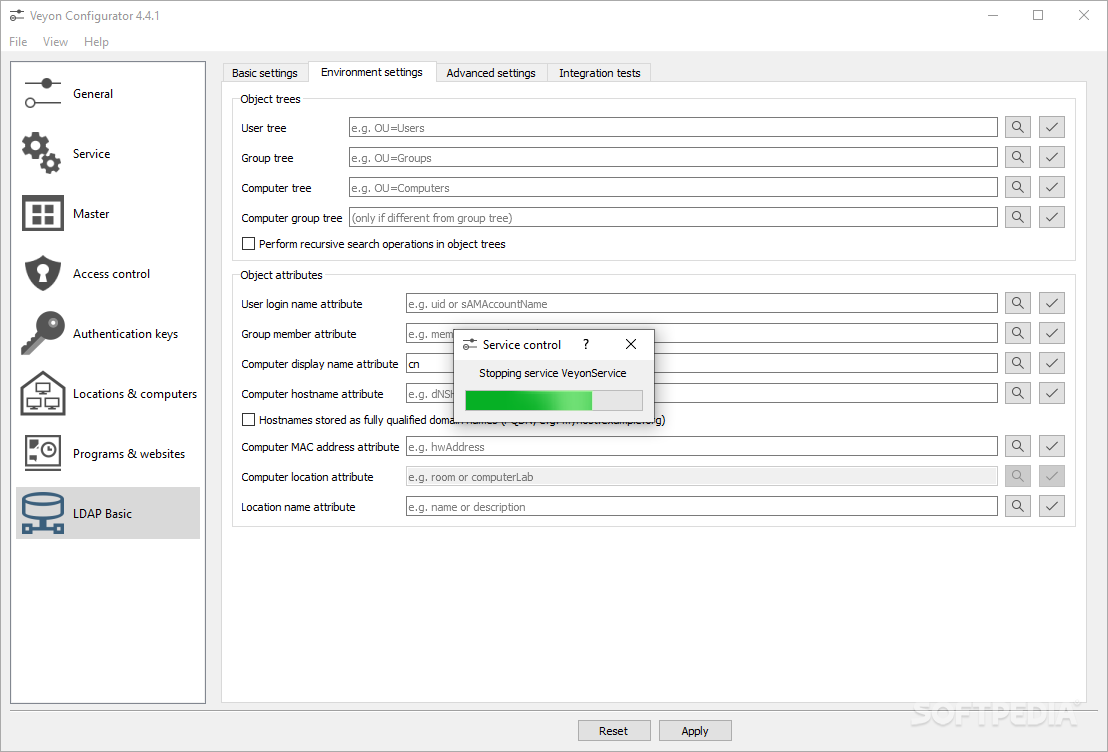Test User tree with checkmark button
Viewport: 1108px width, 752px height.
click(1051, 127)
